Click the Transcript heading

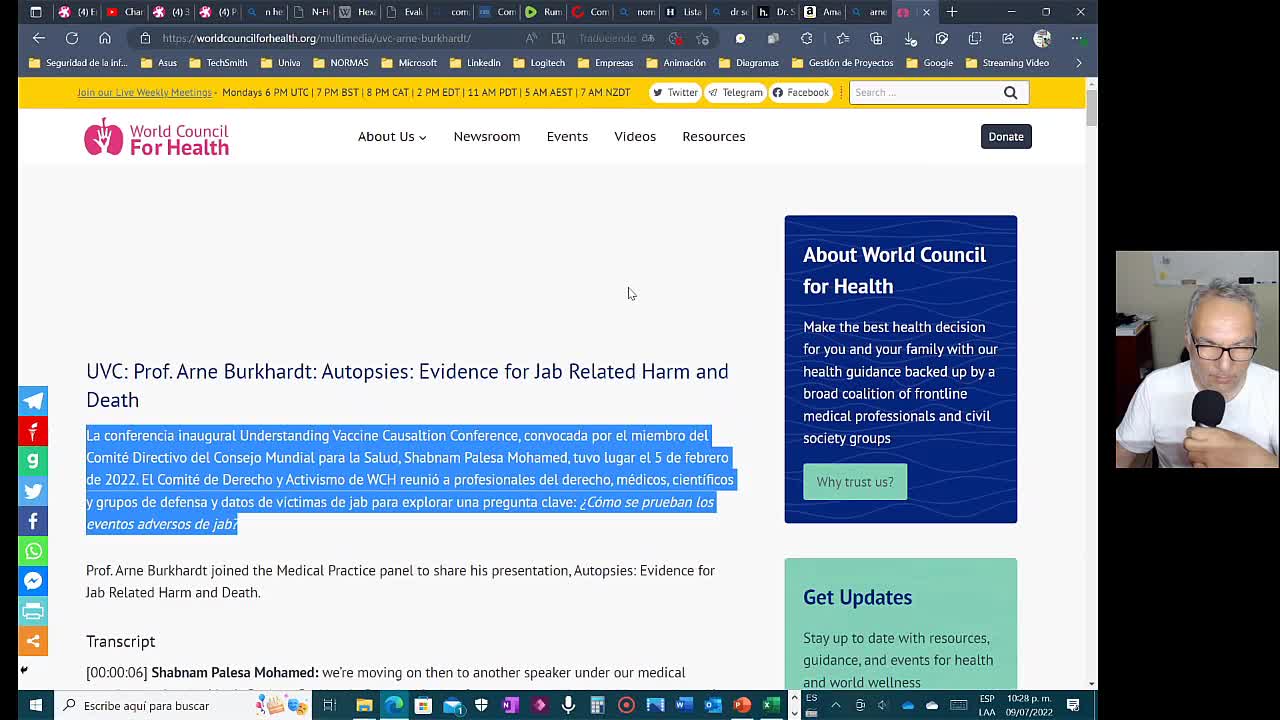(x=120, y=641)
